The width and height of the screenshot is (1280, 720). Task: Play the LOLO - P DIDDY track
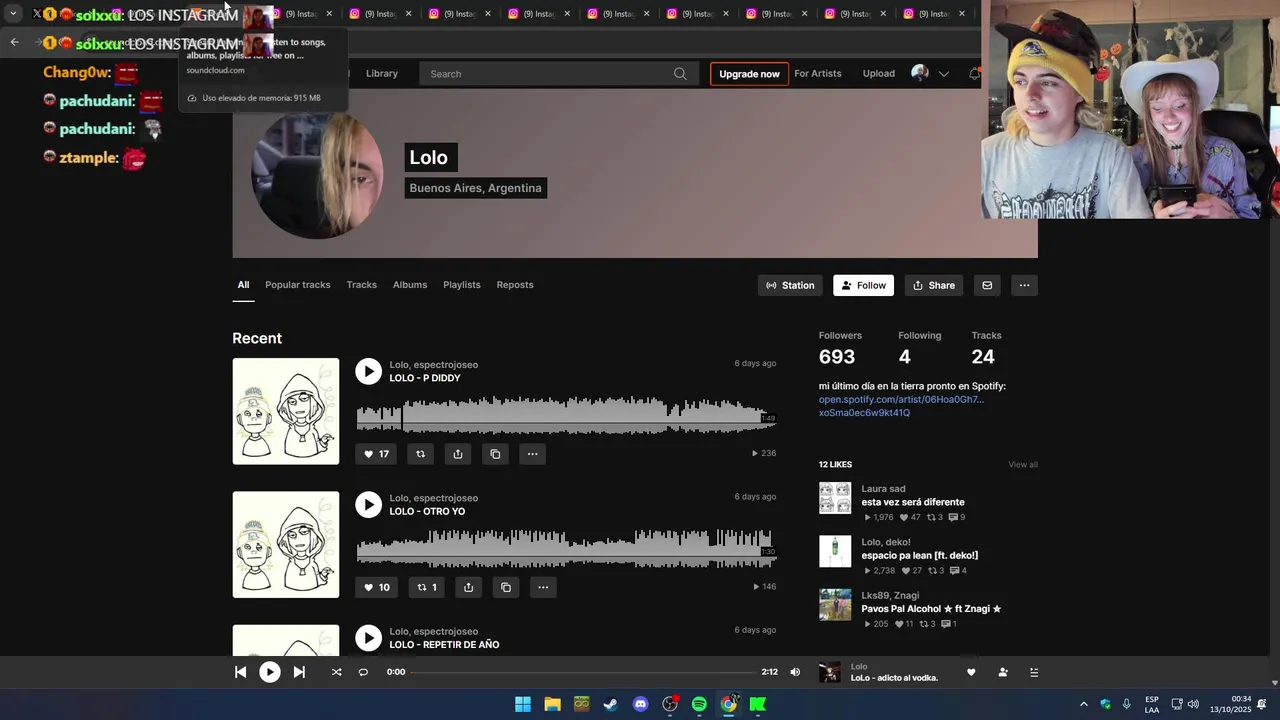(x=368, y=371)
